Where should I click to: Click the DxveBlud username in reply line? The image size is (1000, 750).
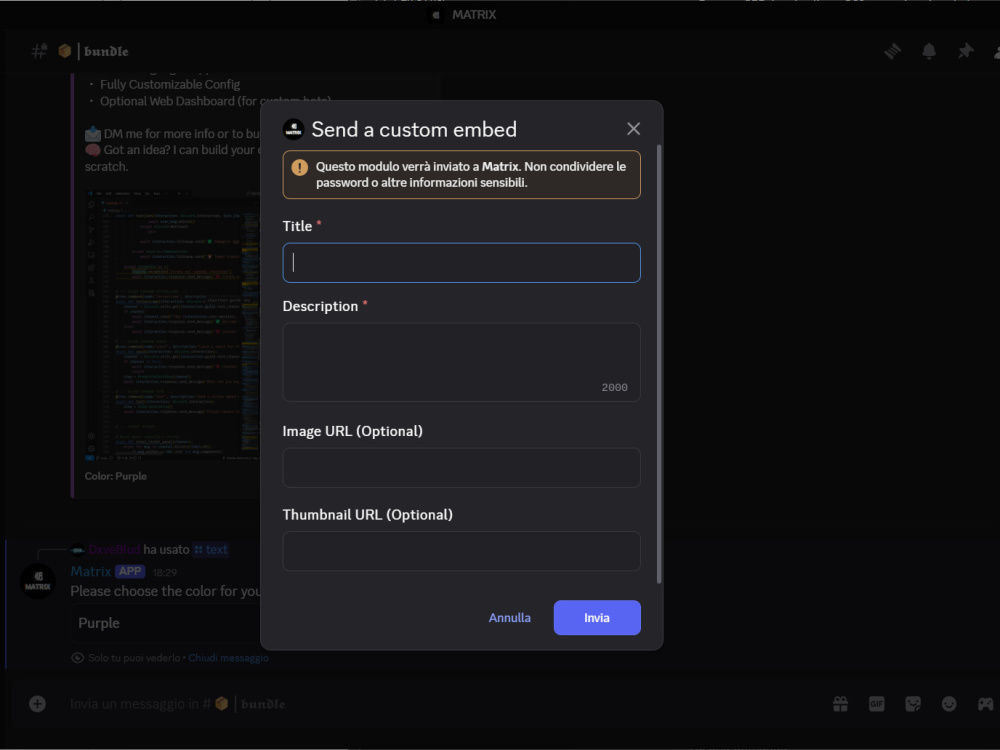[114, 550]
